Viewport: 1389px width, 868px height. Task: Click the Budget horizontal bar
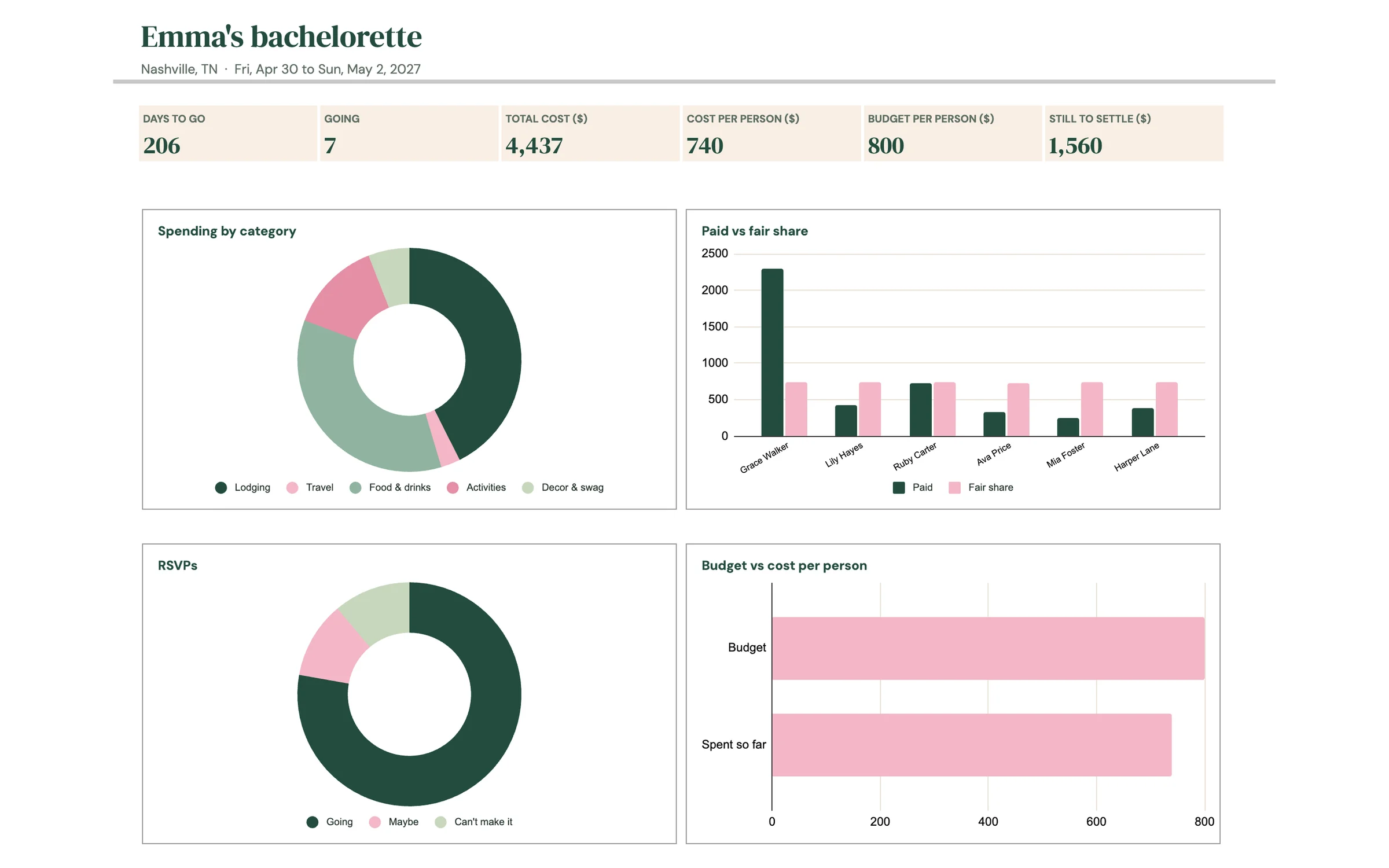[989, 649]
